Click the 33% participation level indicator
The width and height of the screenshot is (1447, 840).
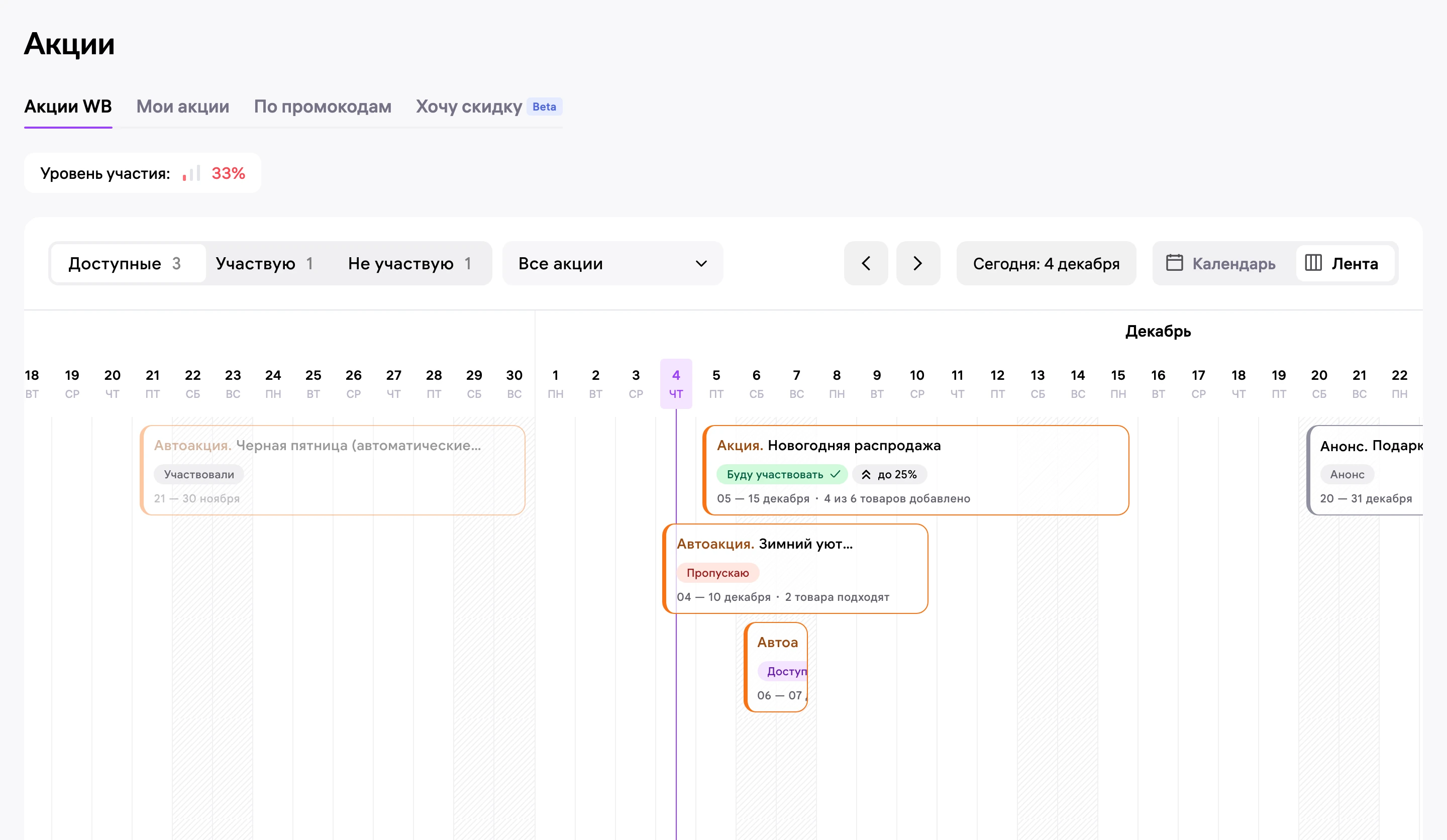pyautogui.click(x=228, y=173)
